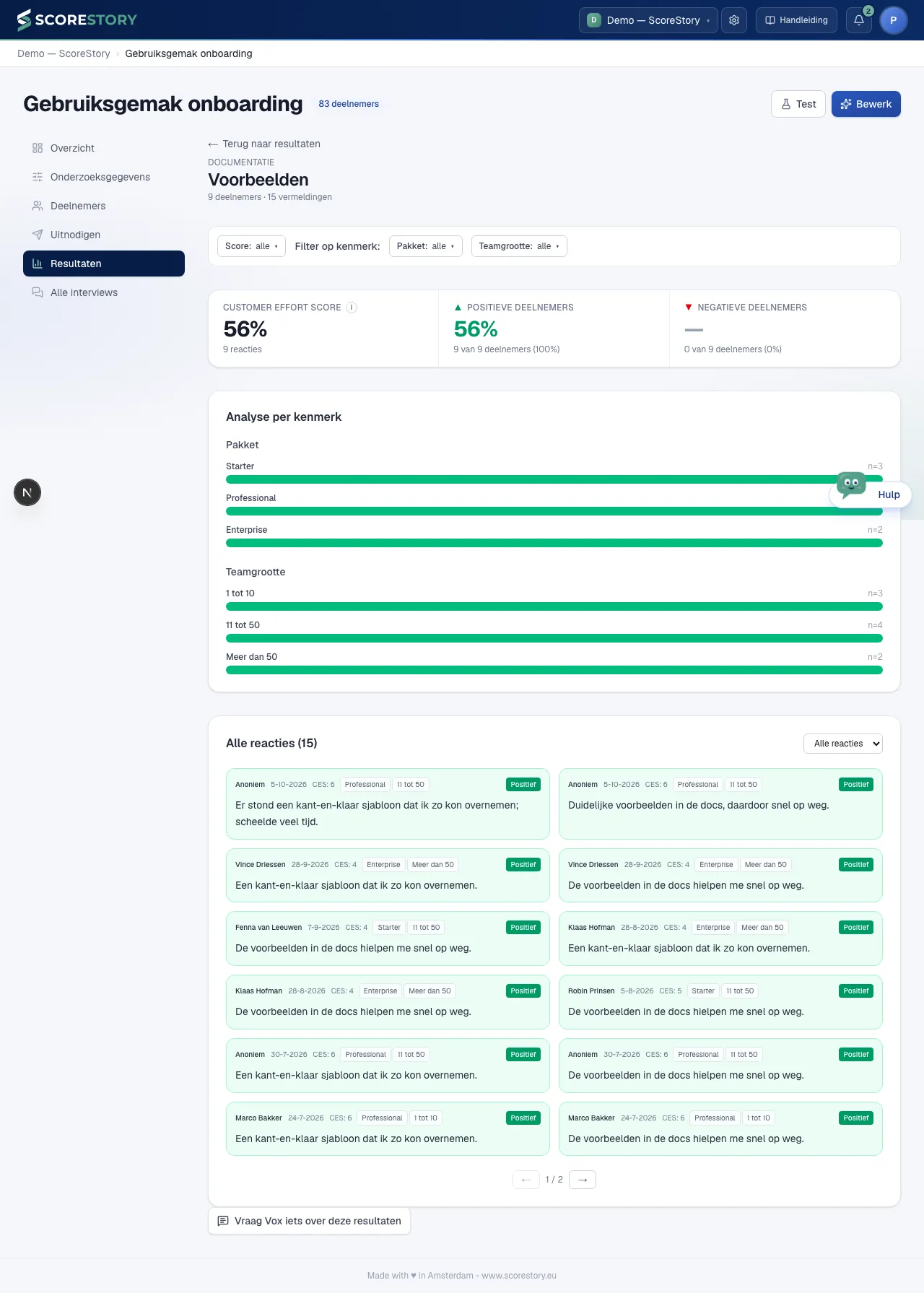Screen dimensions: 924x1293
Task: Click the Bewerk button
Action: click(866, 104)
